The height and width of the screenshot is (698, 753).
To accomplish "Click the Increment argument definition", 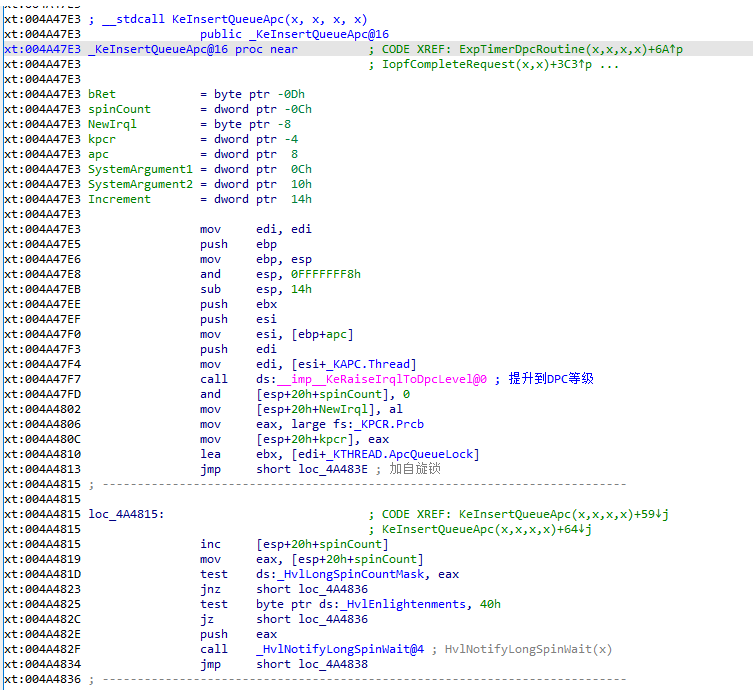I will click(x=119, y=199).
